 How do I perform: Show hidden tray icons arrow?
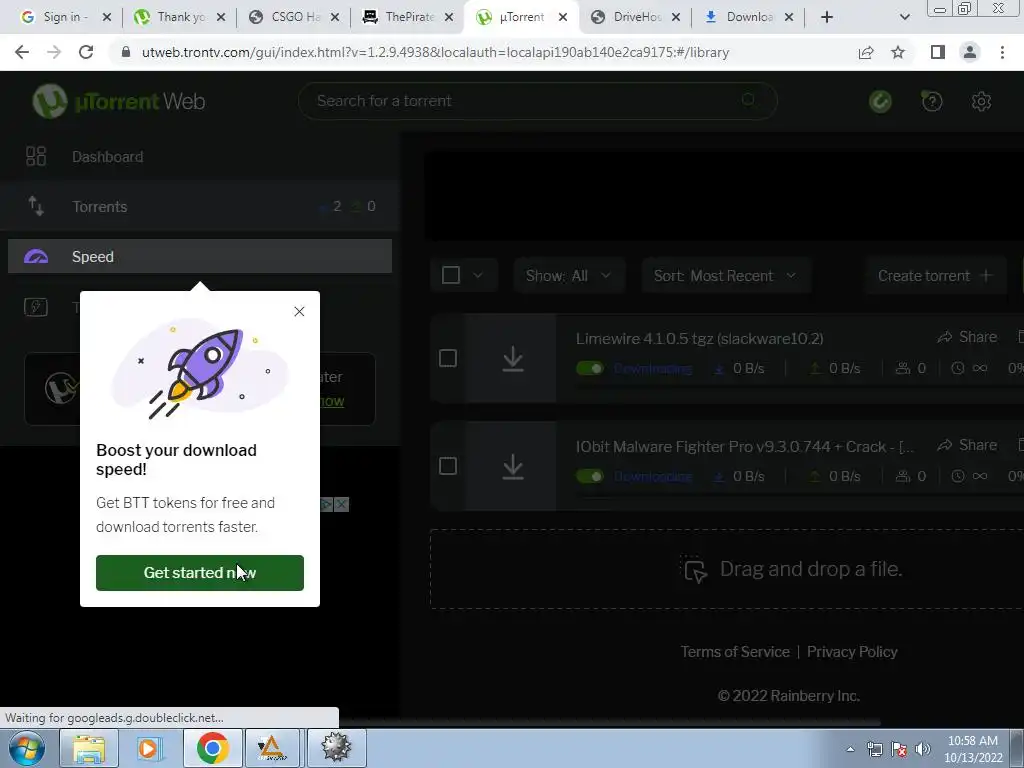pyautogui.click(x=850, y=749)
